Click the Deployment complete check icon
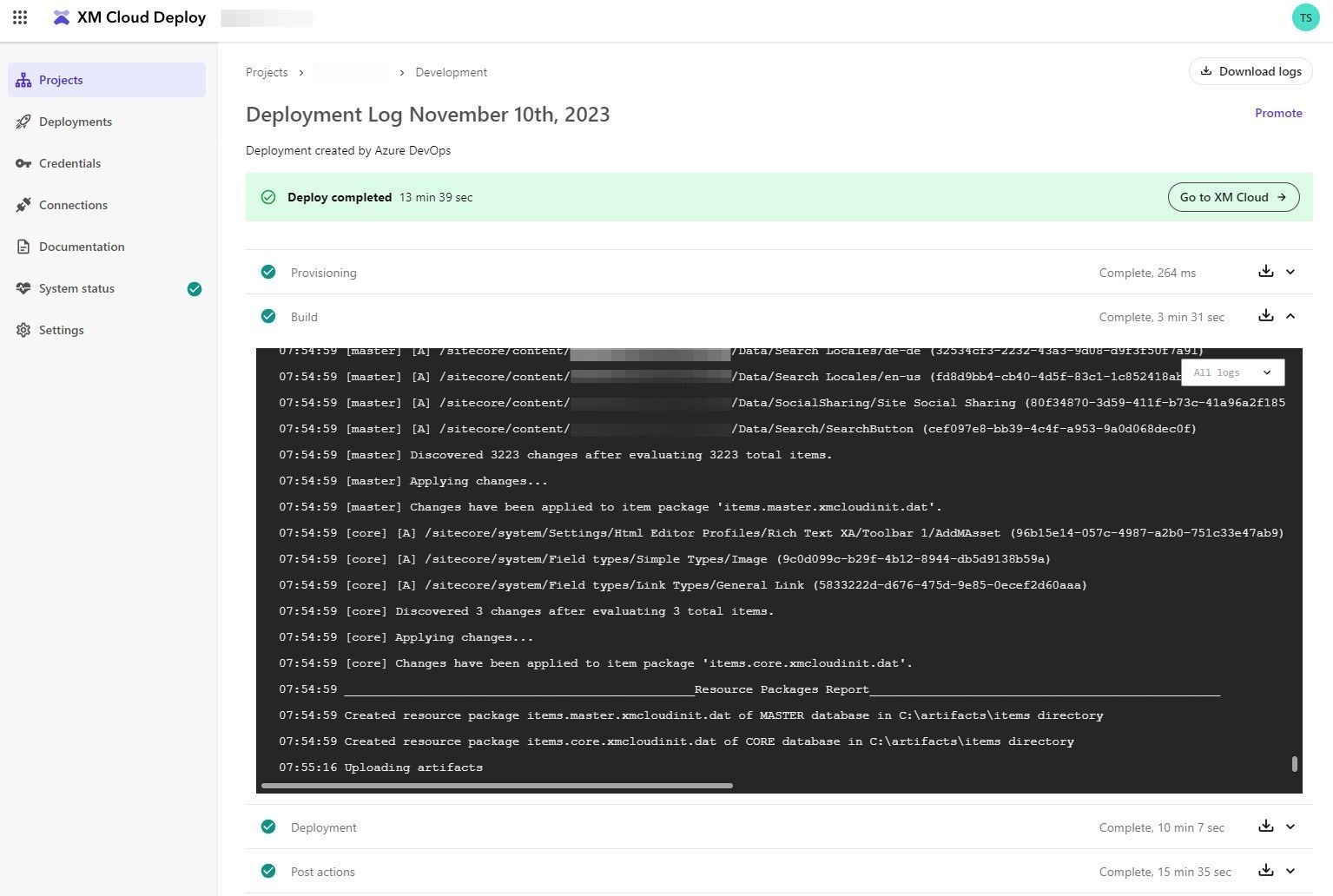Image resolution: width=1333 pixels, height=896 pixels. [268, 827]
